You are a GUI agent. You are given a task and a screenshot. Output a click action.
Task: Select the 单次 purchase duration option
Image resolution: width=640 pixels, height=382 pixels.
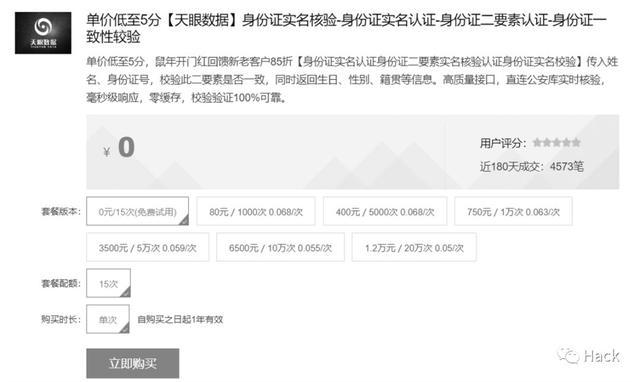click(108, 319)
